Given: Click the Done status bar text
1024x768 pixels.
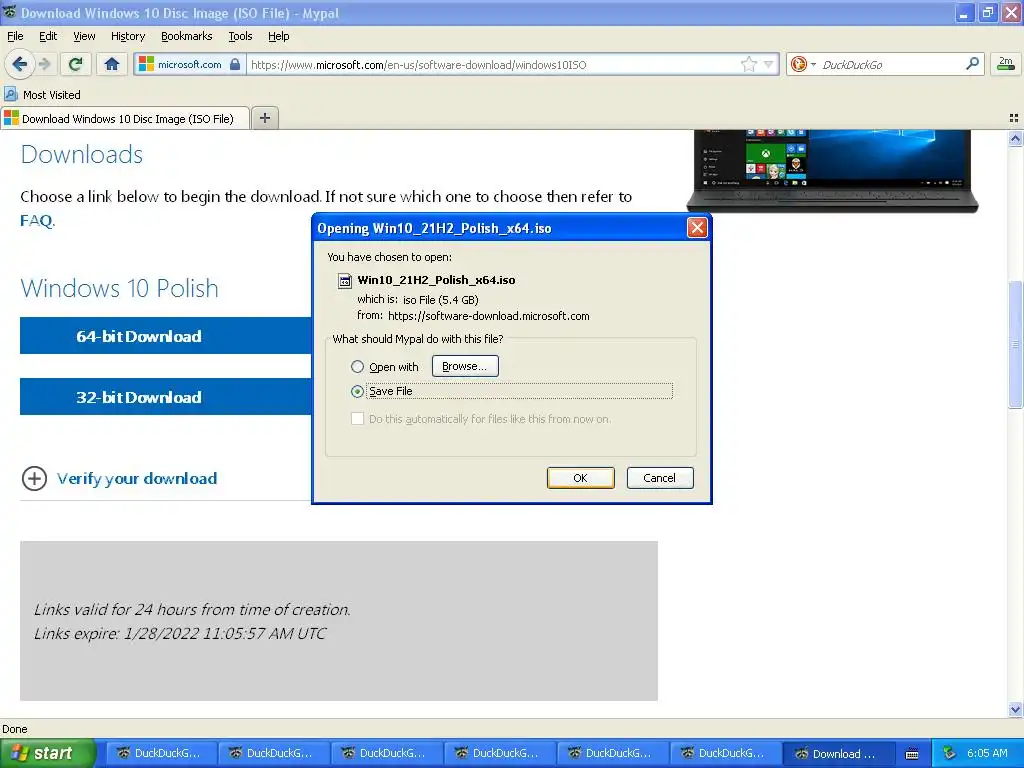Looking at the screenshot, I should tap(14, 729).
